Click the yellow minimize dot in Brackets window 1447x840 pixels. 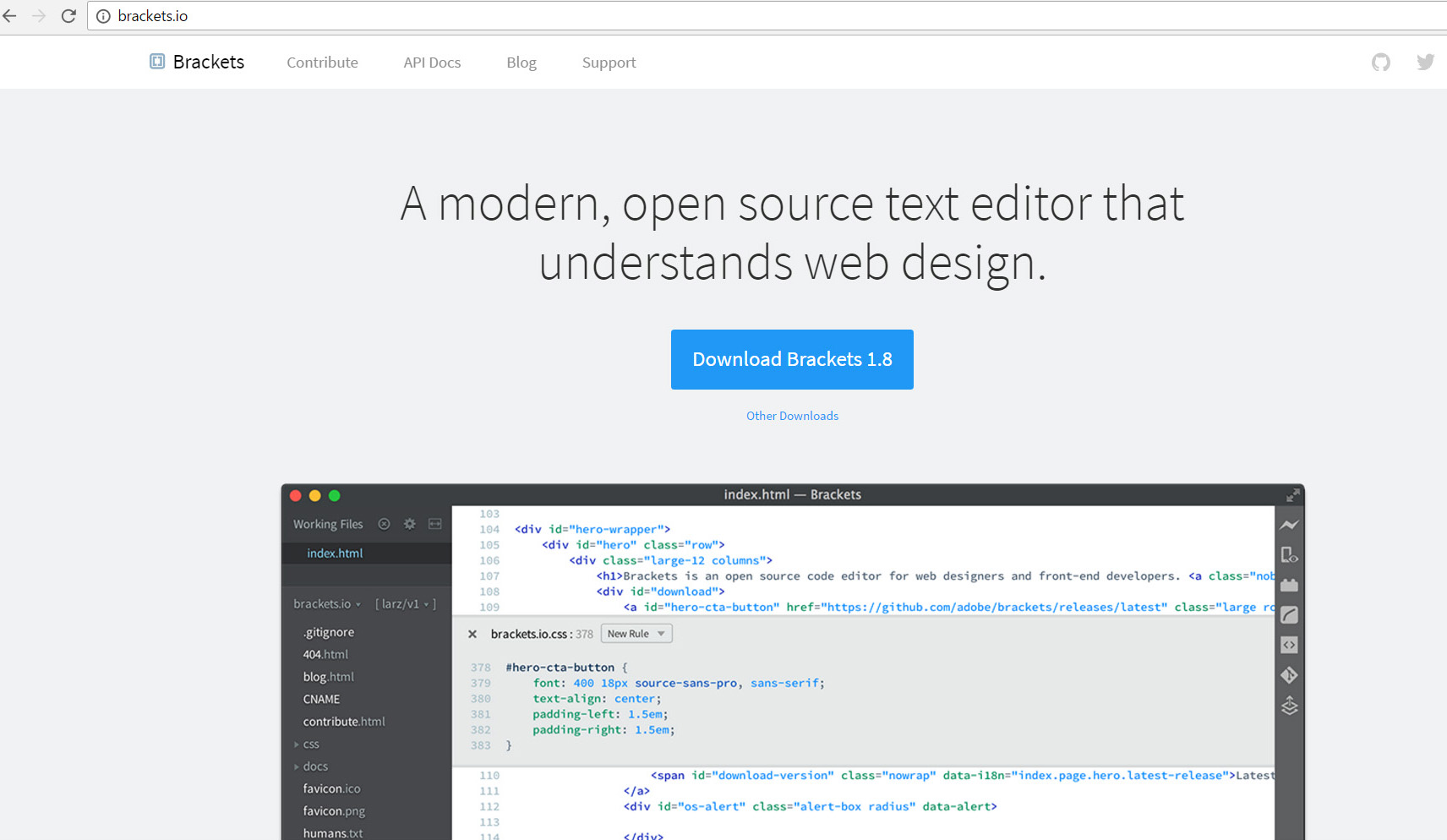[x=315, y=496]
